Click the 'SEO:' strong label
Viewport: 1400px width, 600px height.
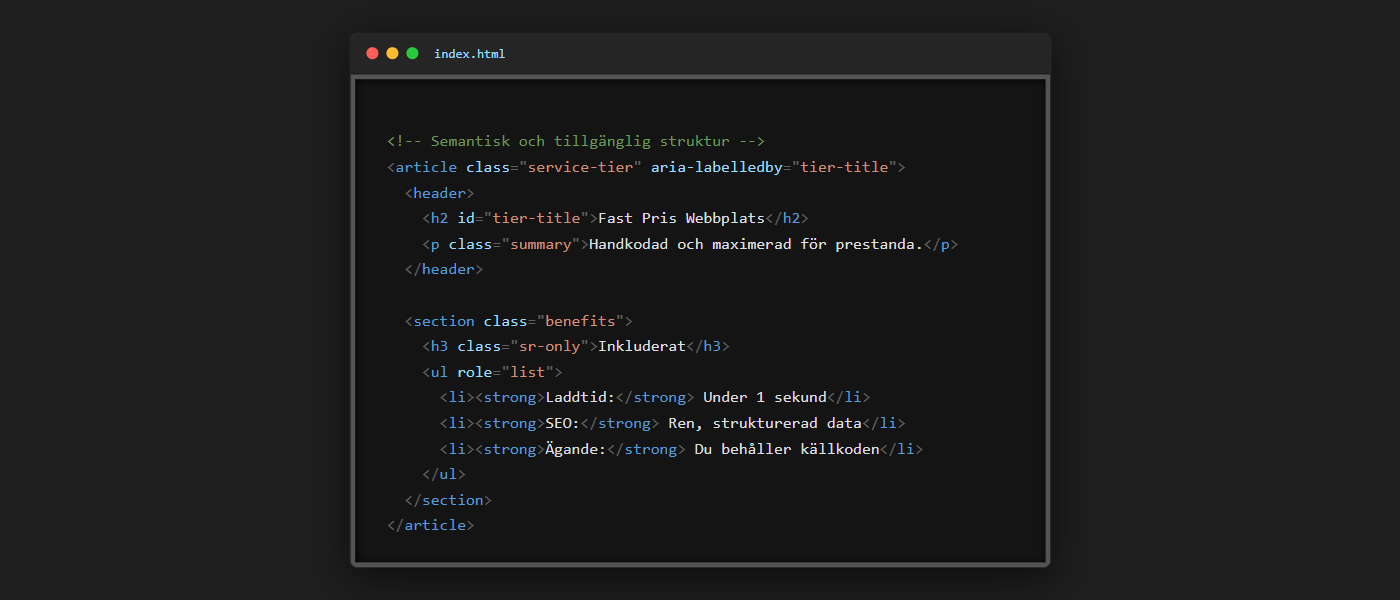[563, 423]
